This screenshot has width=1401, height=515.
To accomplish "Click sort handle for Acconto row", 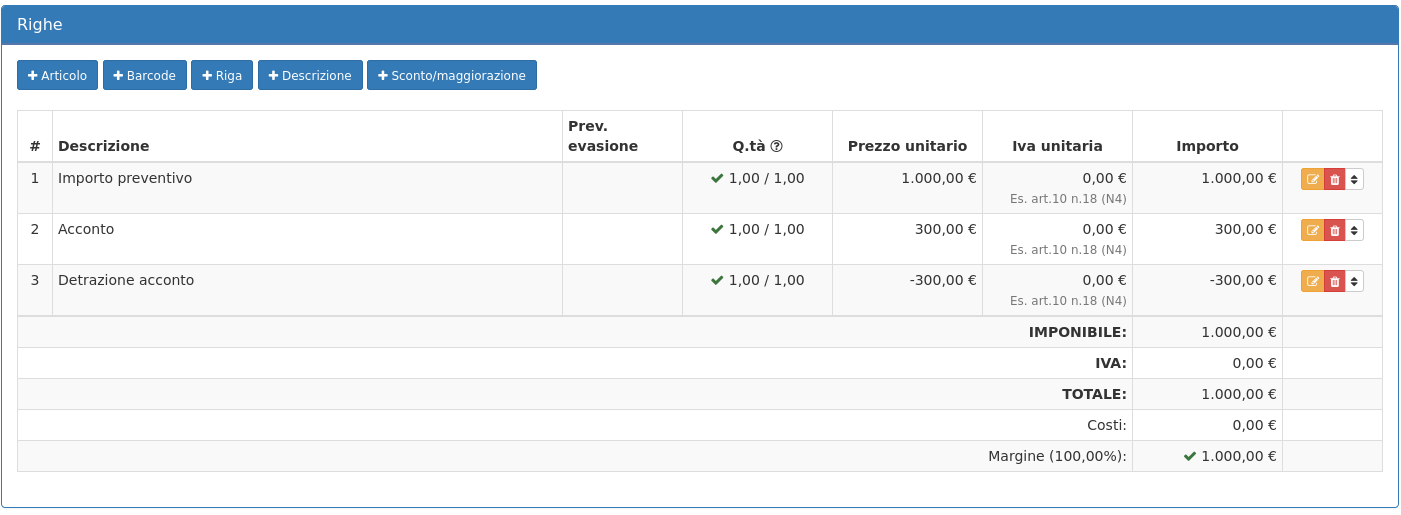I will click(x=1354, y=230).
